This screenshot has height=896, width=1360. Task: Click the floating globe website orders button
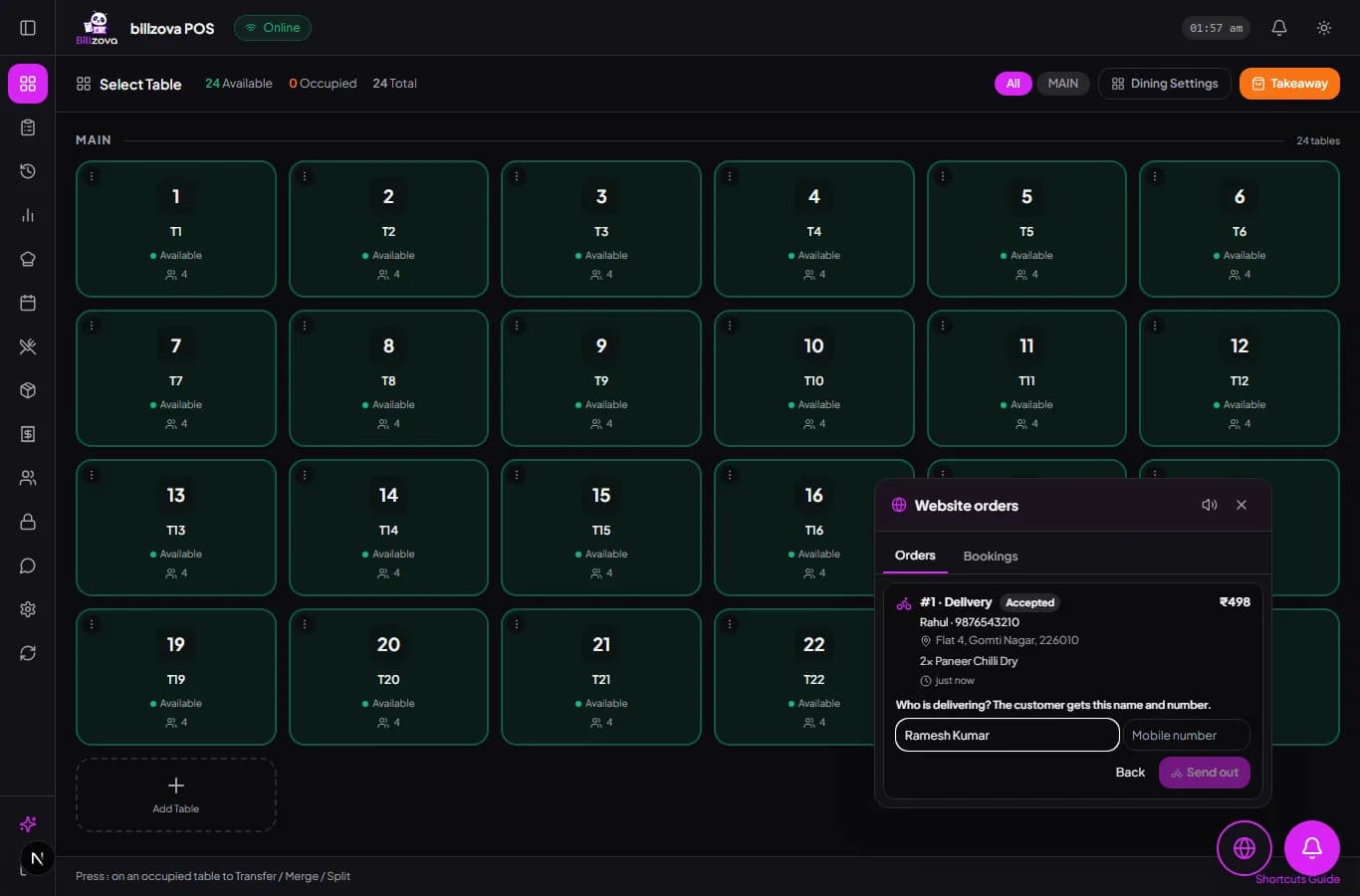point(1245,848)
